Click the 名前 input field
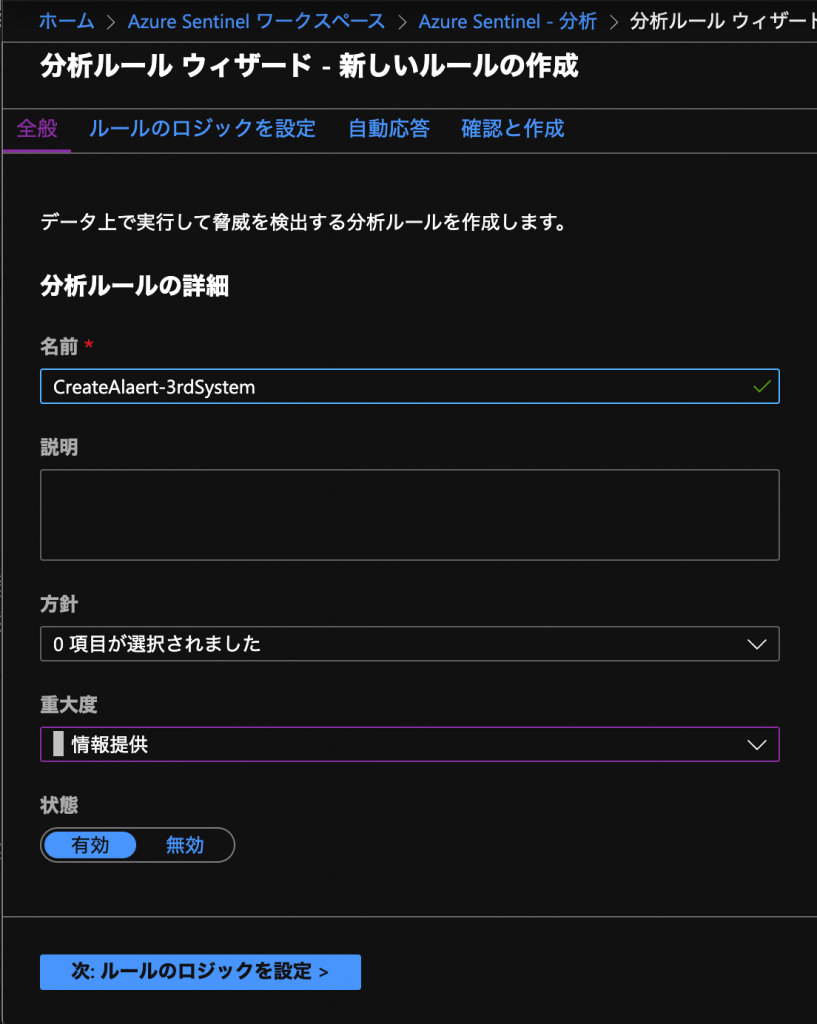Image resolution: width=817 pixels, height=1024 pixels. click(409, 387)
